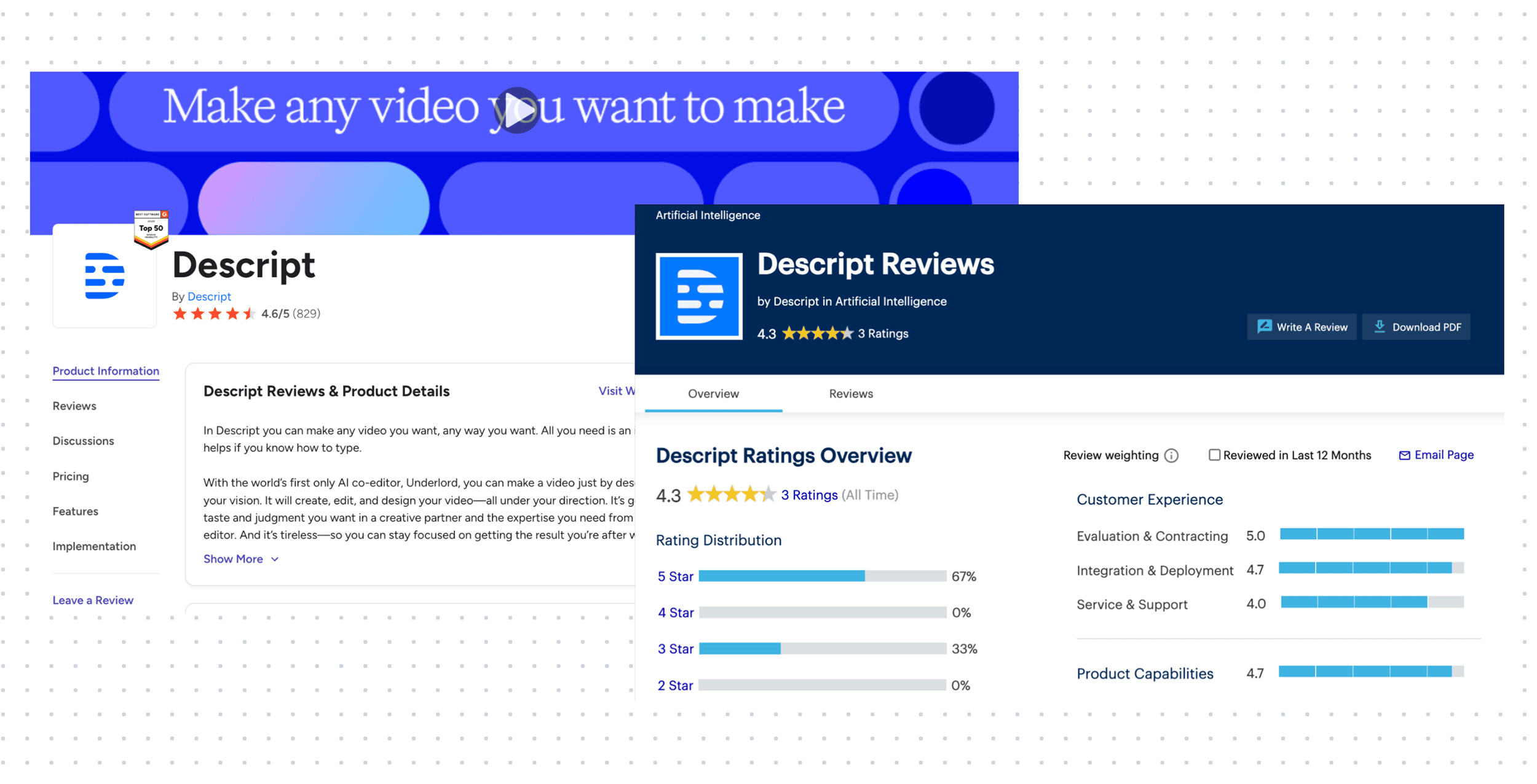Viewport: 1537px width, 784px height.
Task: Click the envelope icon beside Email Page
Action: coord(1405,455)
